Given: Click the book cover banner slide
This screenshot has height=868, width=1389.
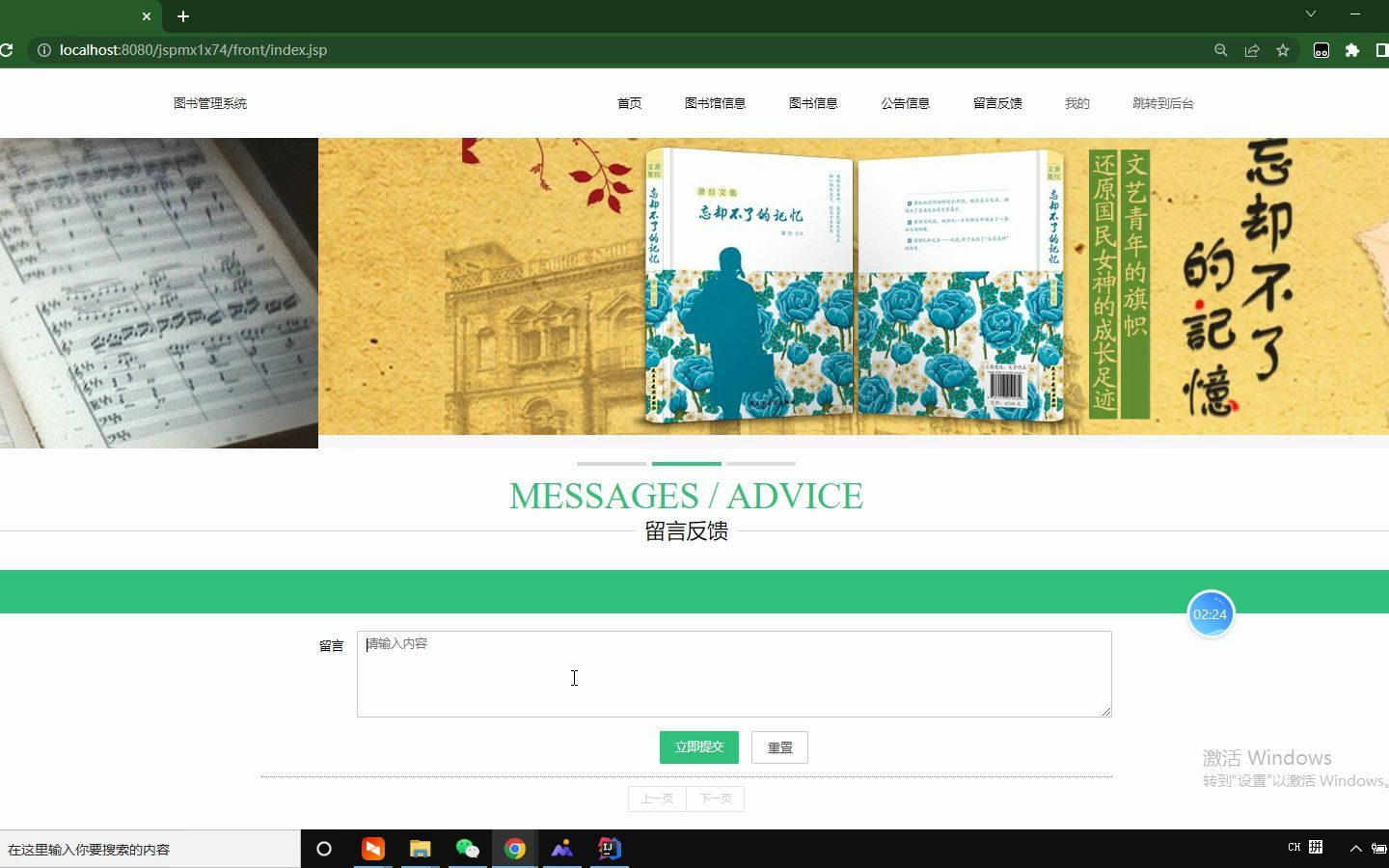Looking at the screenshot, I should 854,286.
